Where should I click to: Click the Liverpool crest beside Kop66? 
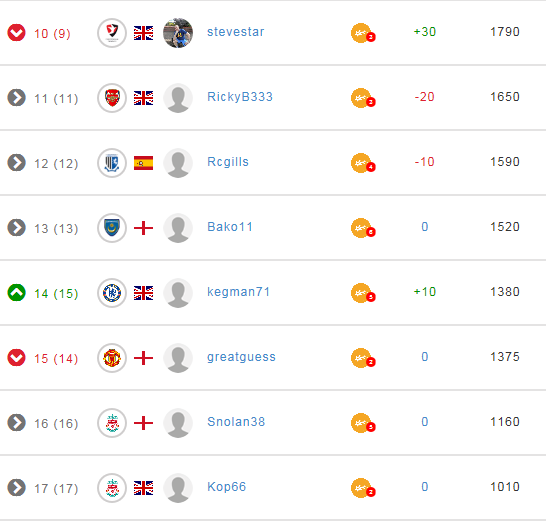(x=112, y=488)
